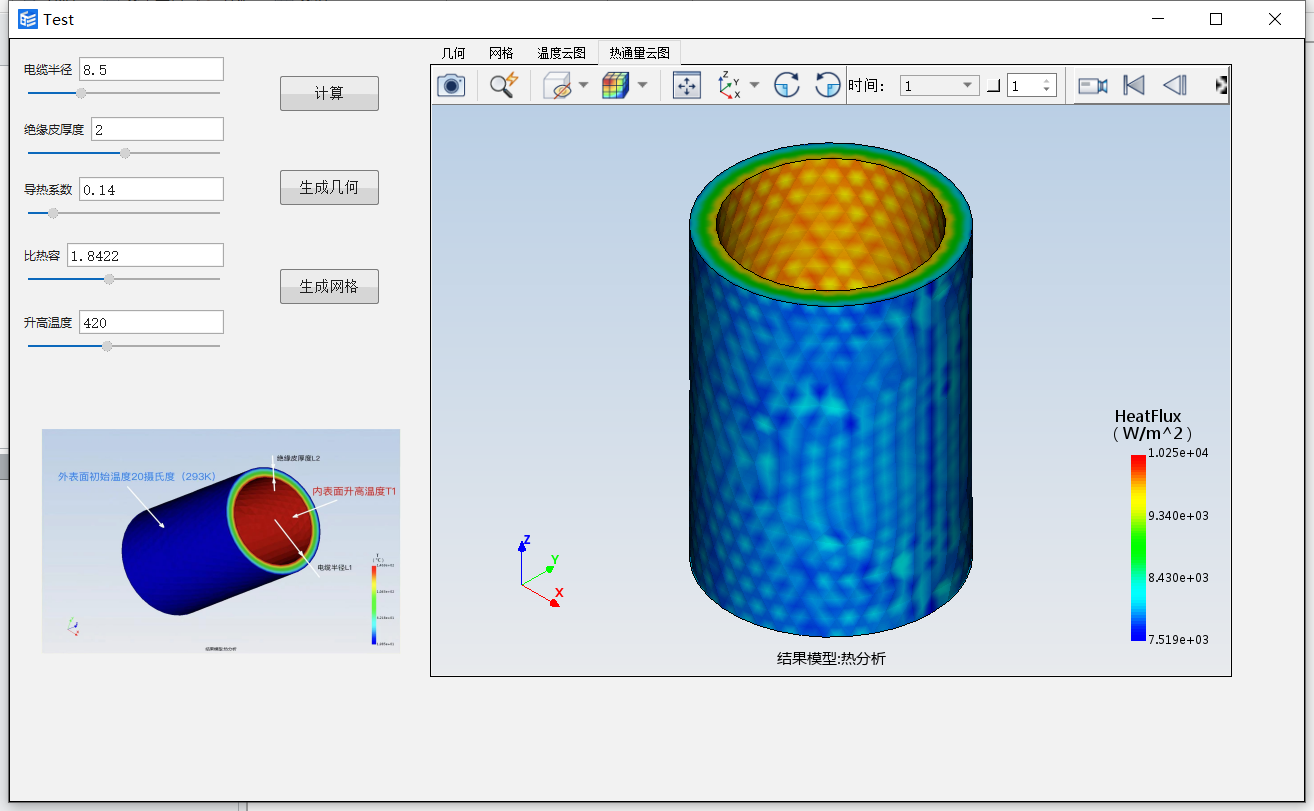
Task: Click the 结果模型:热分析 caption
Action: coord(831,658)
